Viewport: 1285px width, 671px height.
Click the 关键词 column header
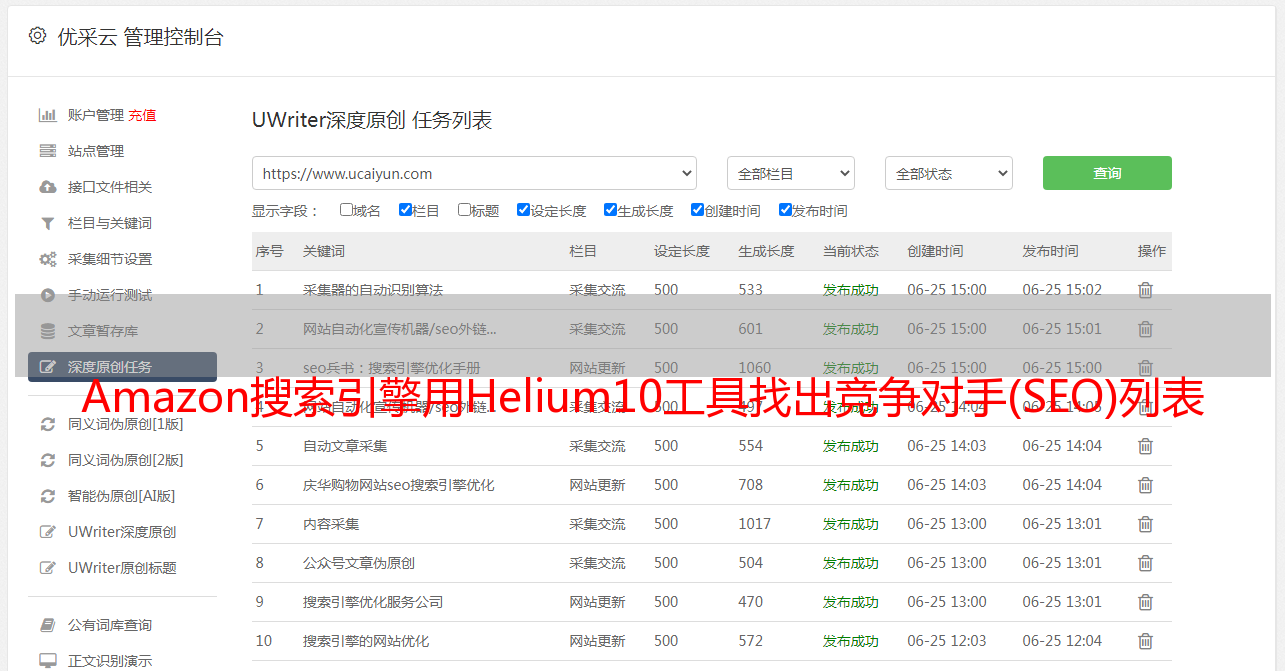tap(324, 251)
